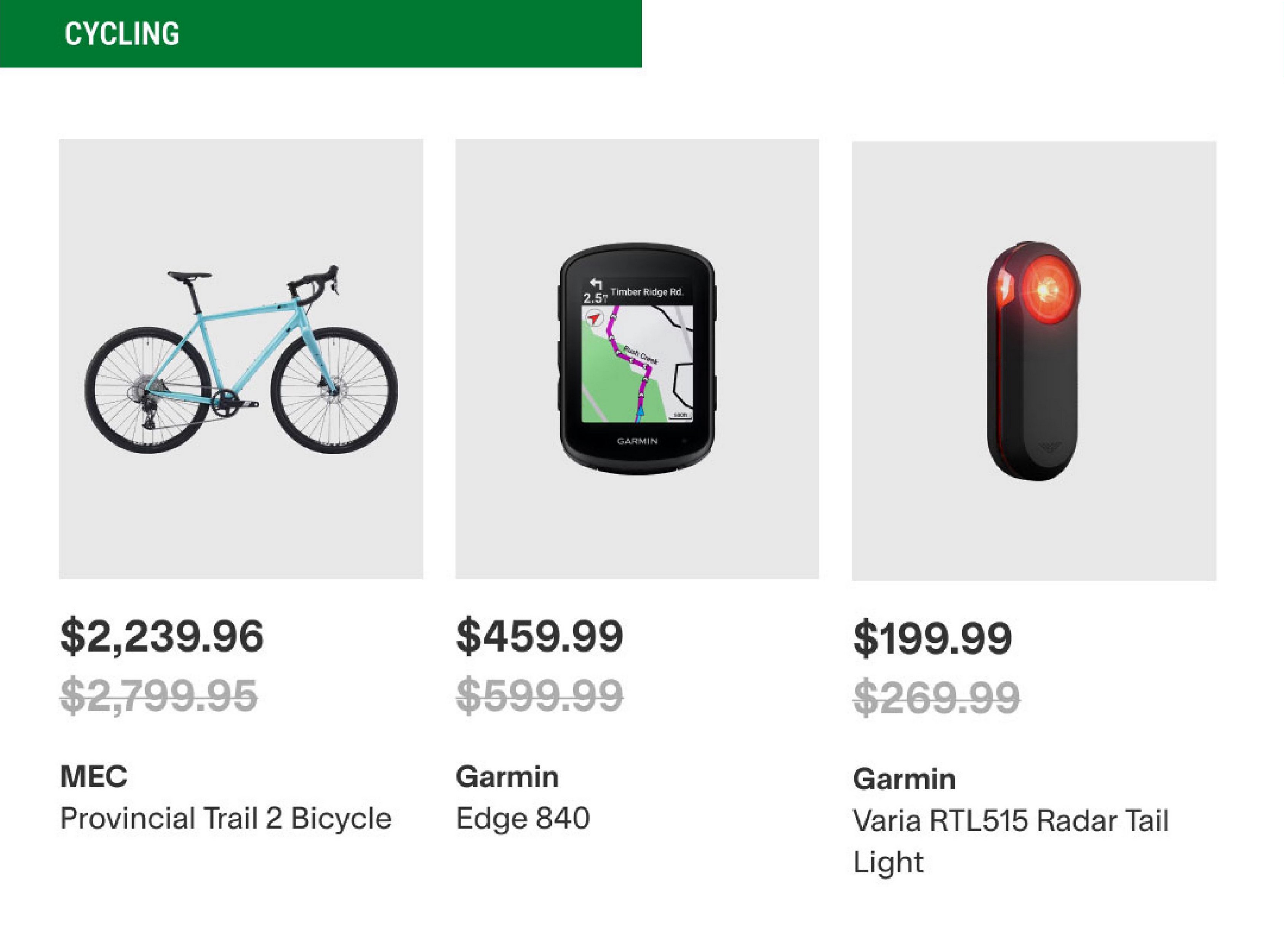Screen dimensions: 1284x952
Task: Open the Edge 840 title link
Action: pos(523,818)
